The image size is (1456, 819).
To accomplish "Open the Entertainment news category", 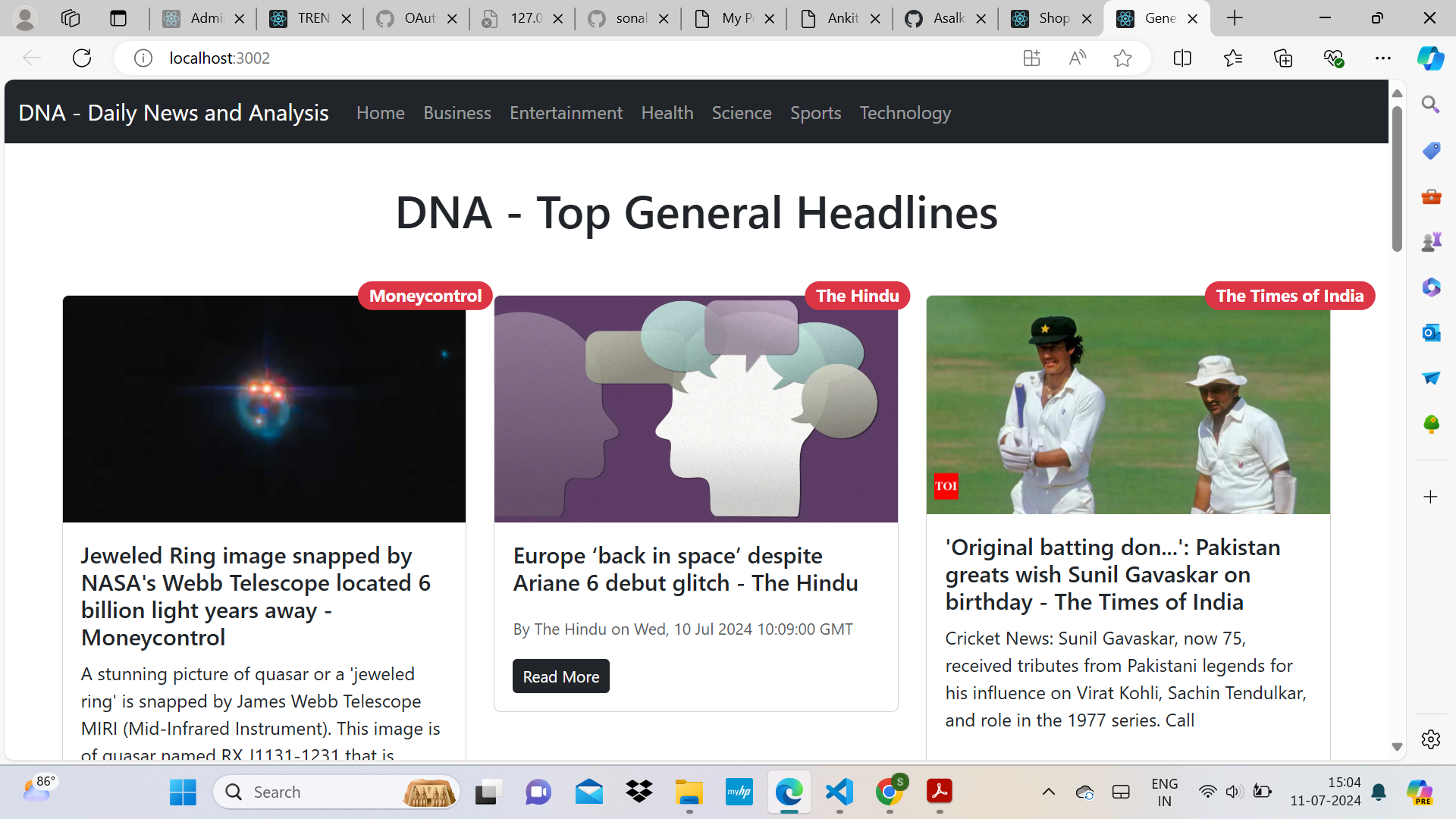I will (x=566, y=113).
